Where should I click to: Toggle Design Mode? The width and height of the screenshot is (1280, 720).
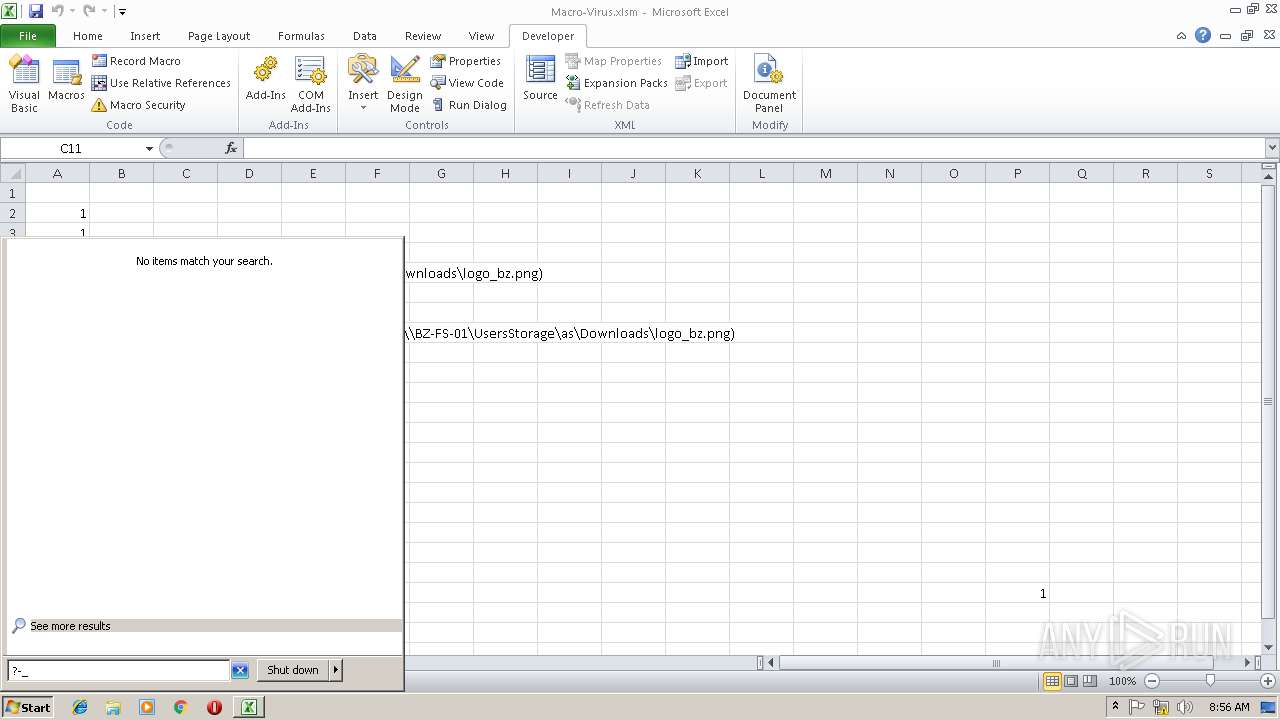(x=405, y=84)
